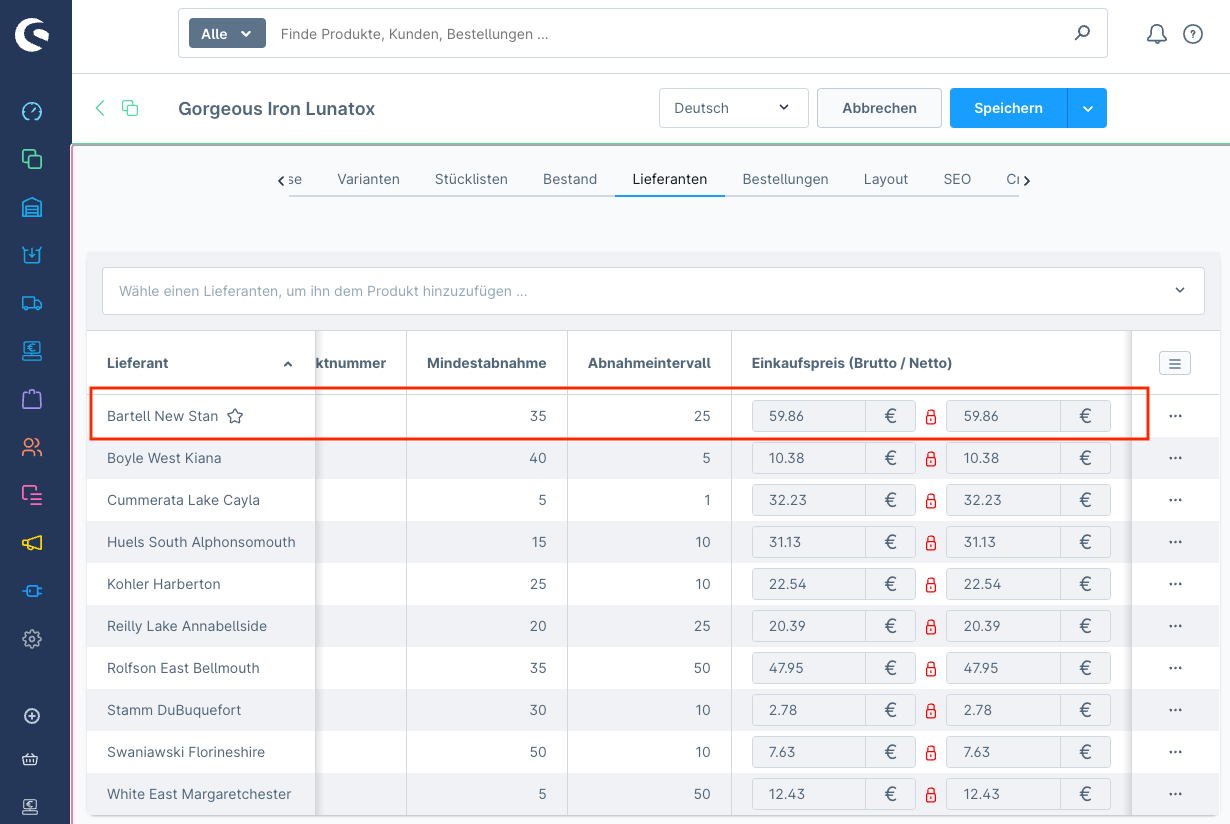Viewport: 1230px width, 824px height.
Task: Click the plus circle icon in sidebar
Action: pos(32,716)
